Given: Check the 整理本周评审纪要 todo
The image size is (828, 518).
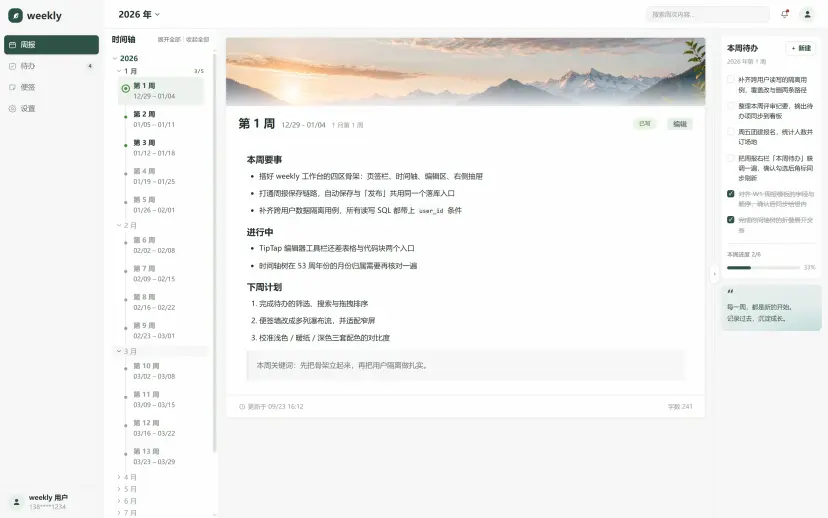Looking at the screenshot, I should [x=731, y=106].
